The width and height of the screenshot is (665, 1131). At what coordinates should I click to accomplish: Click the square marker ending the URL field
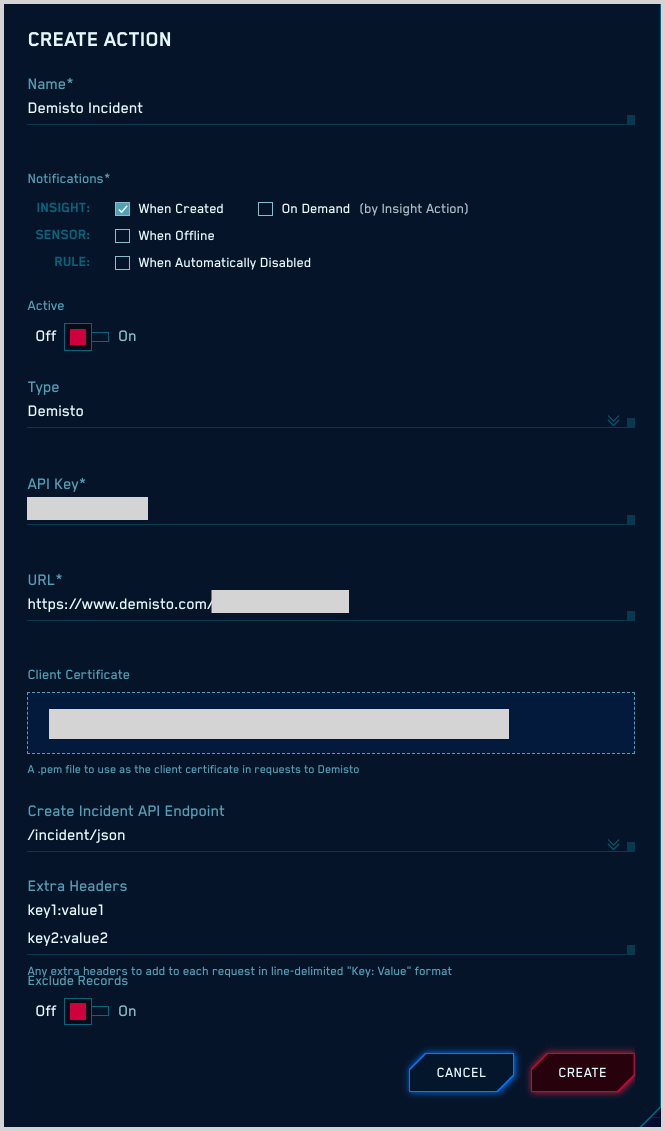pyautogui.click(x=631, y=616)
